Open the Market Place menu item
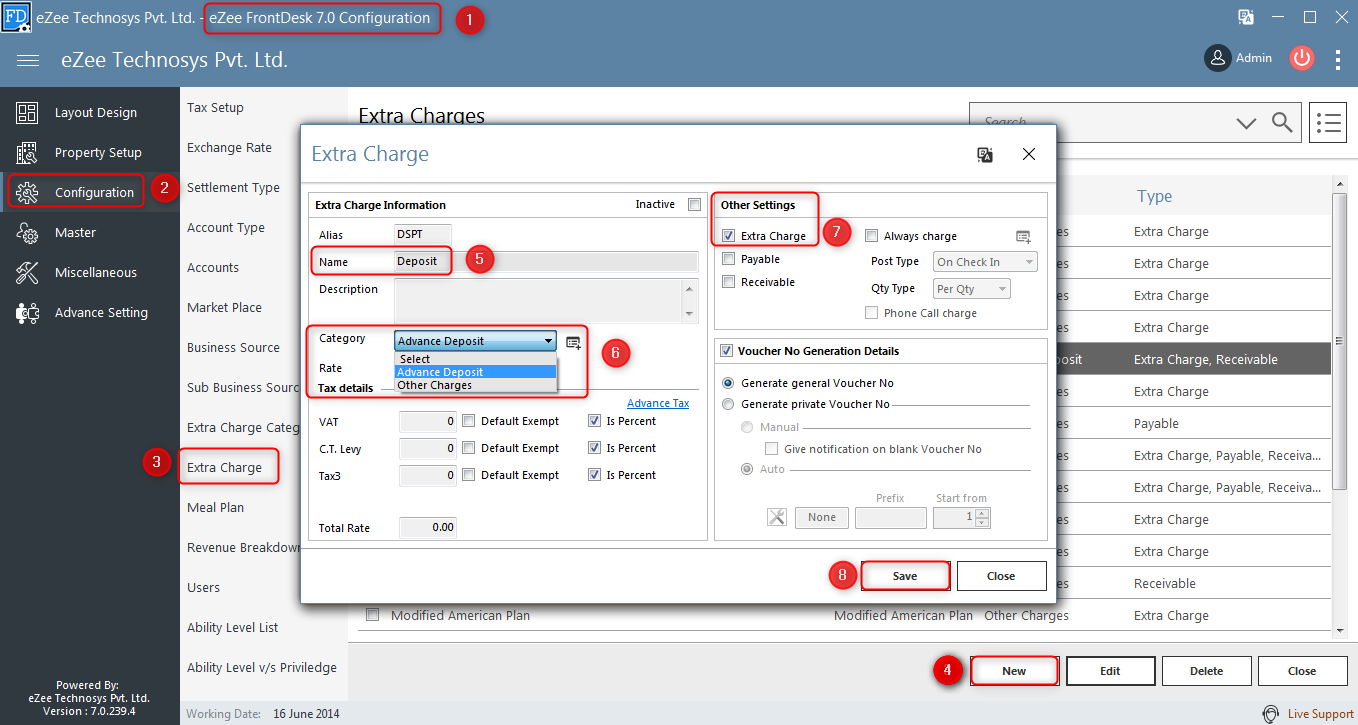 tap(224, 307)
